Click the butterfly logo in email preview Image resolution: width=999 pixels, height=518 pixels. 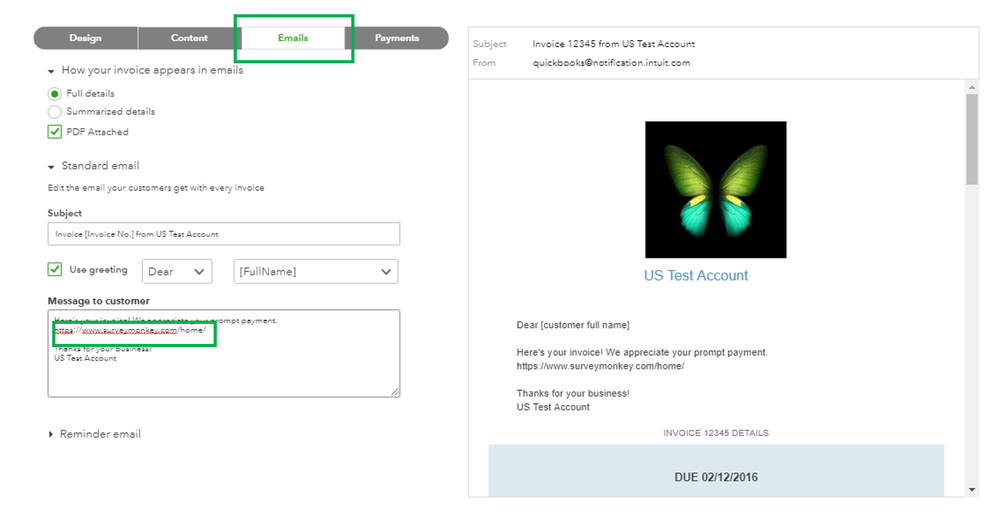(715, 190)
